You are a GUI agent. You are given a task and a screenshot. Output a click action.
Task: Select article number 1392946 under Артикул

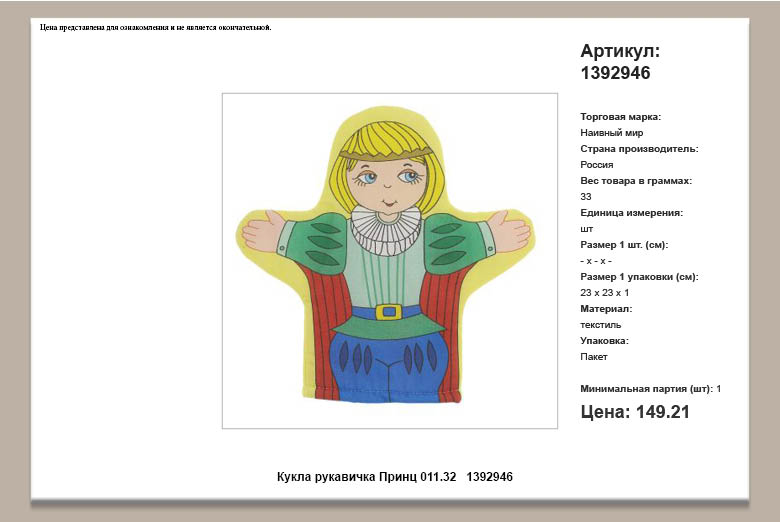615,73
